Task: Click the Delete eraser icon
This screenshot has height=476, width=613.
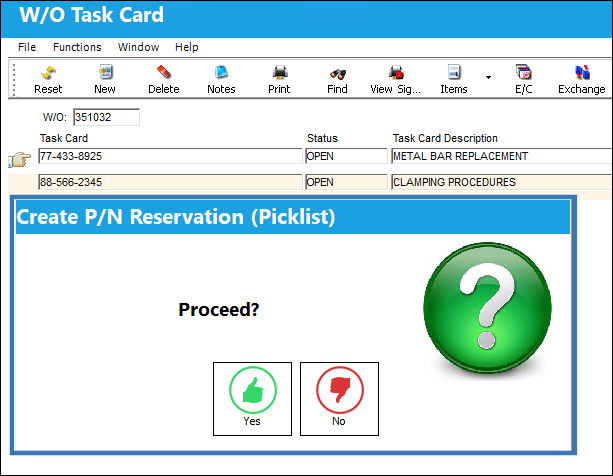Action: pos(163,80)
